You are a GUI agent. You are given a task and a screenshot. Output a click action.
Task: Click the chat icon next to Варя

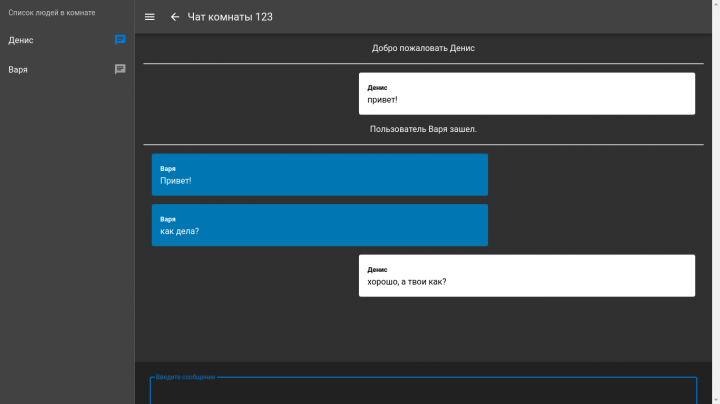tap(120, 69)
